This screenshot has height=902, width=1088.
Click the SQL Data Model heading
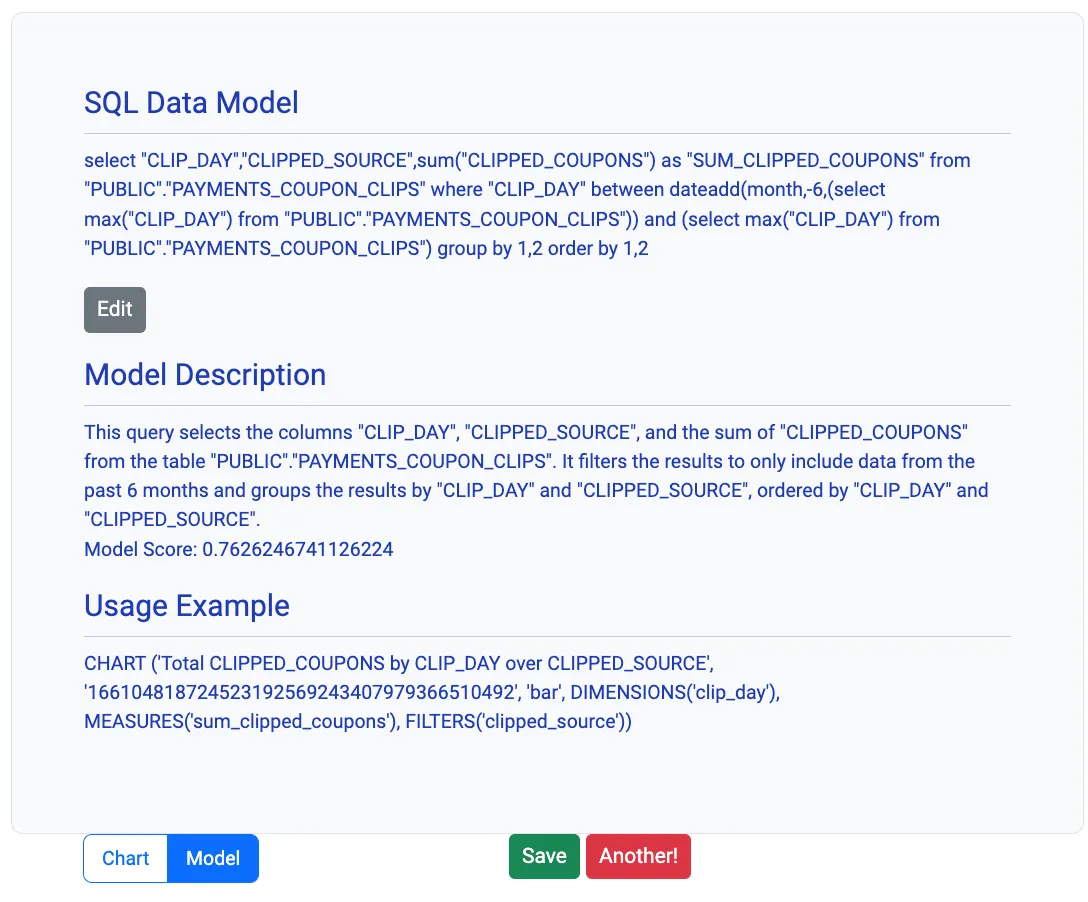click(x=191, y=102)
